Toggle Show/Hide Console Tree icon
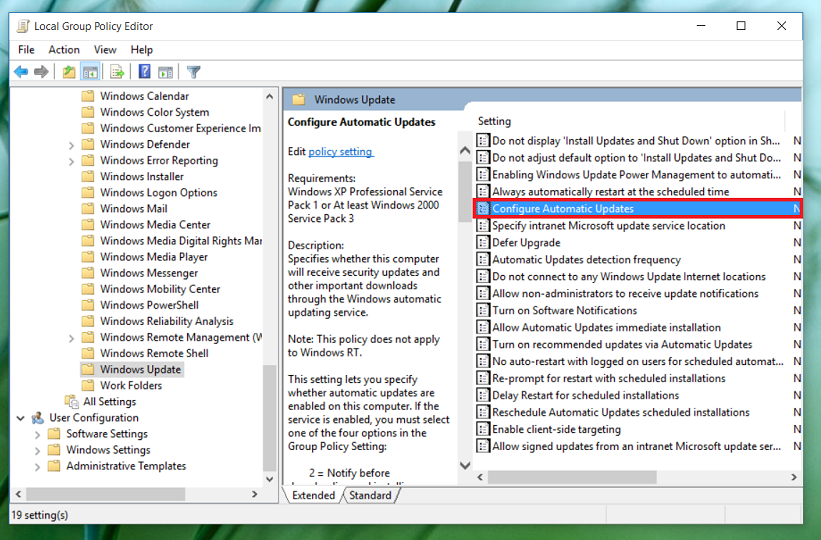Image resolution: width=821 pixels, height=540 pixels. (90, 72)
